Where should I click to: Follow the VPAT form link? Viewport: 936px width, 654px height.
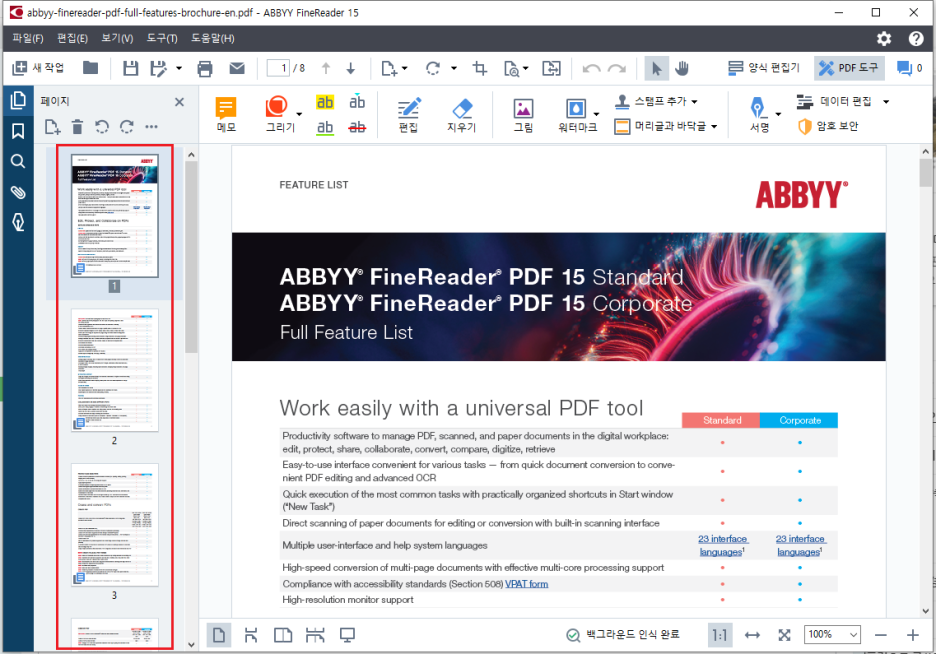pyautogui.click(x=526, y=584)
